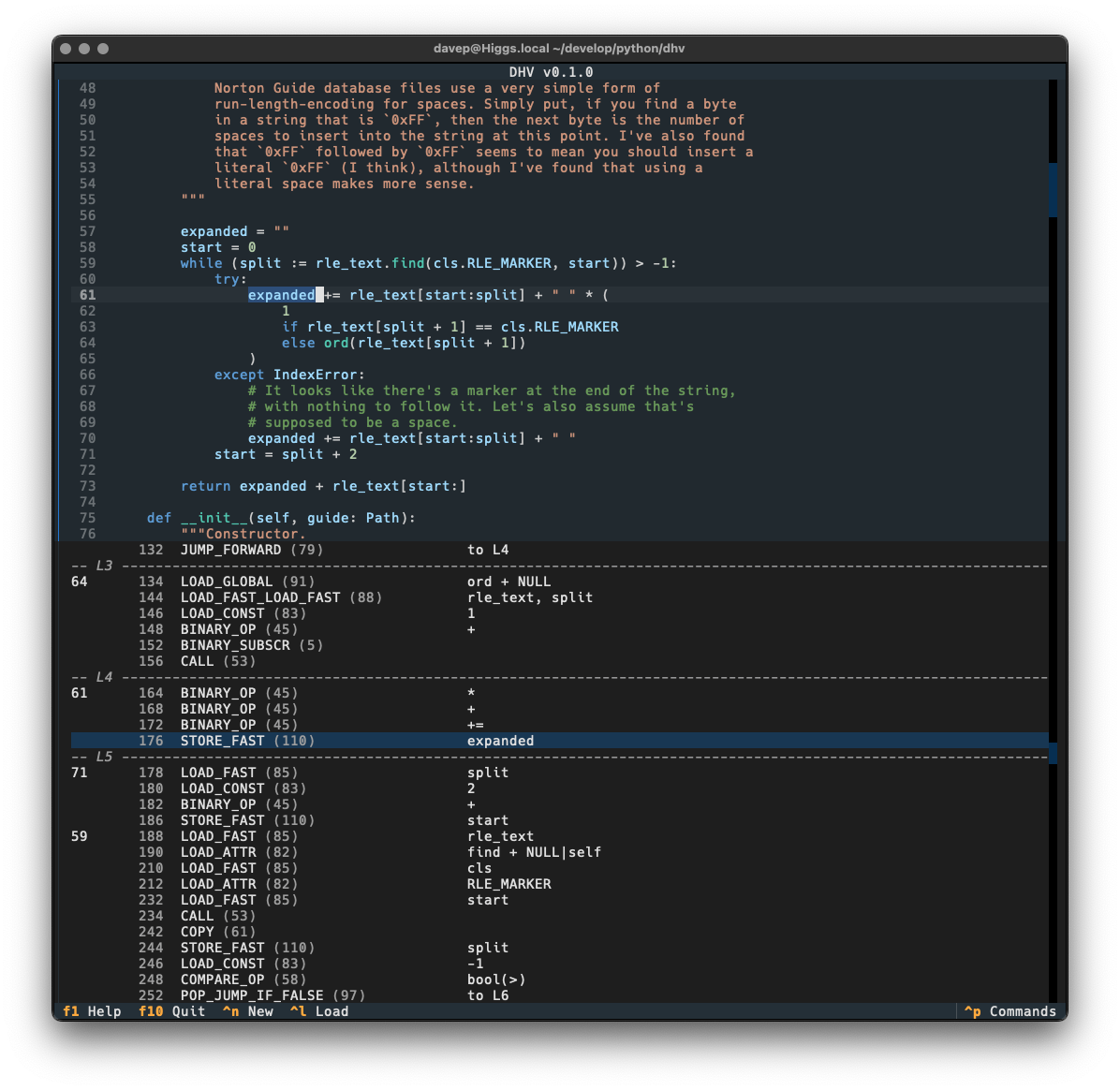1120x1090 pixels.
Task: Click the terminal window title davep@Higgs.local
Action: (x=559, y=49)
